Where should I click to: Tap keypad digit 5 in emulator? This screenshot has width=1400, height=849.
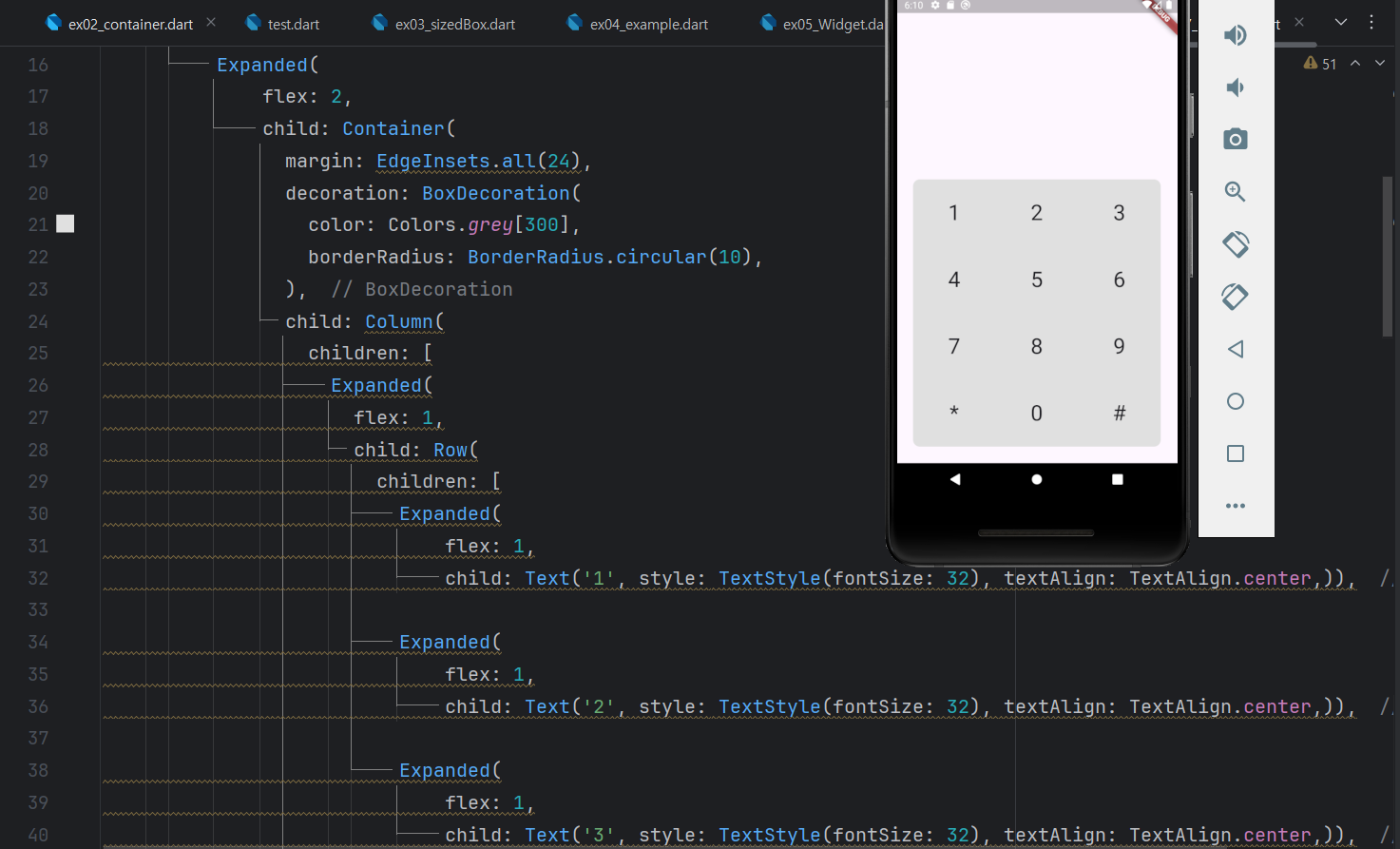coord(1037,280)
